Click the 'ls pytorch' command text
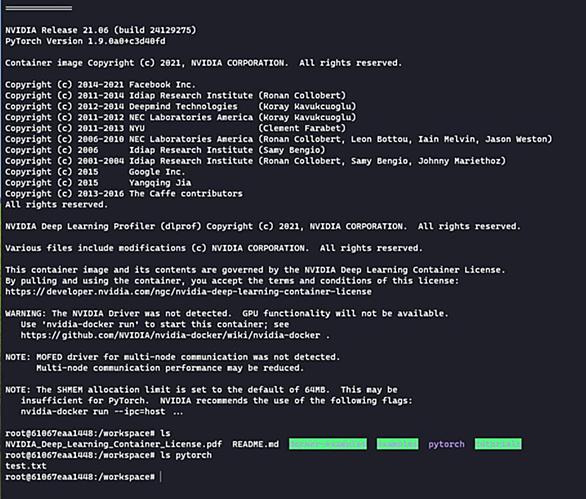Viewport: 586px width, 499px height. point(186,455)
